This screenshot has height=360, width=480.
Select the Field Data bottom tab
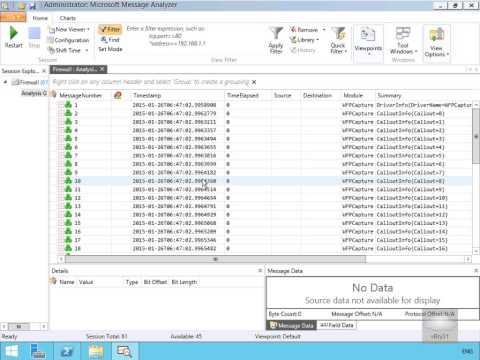click(x=337, y=325)
